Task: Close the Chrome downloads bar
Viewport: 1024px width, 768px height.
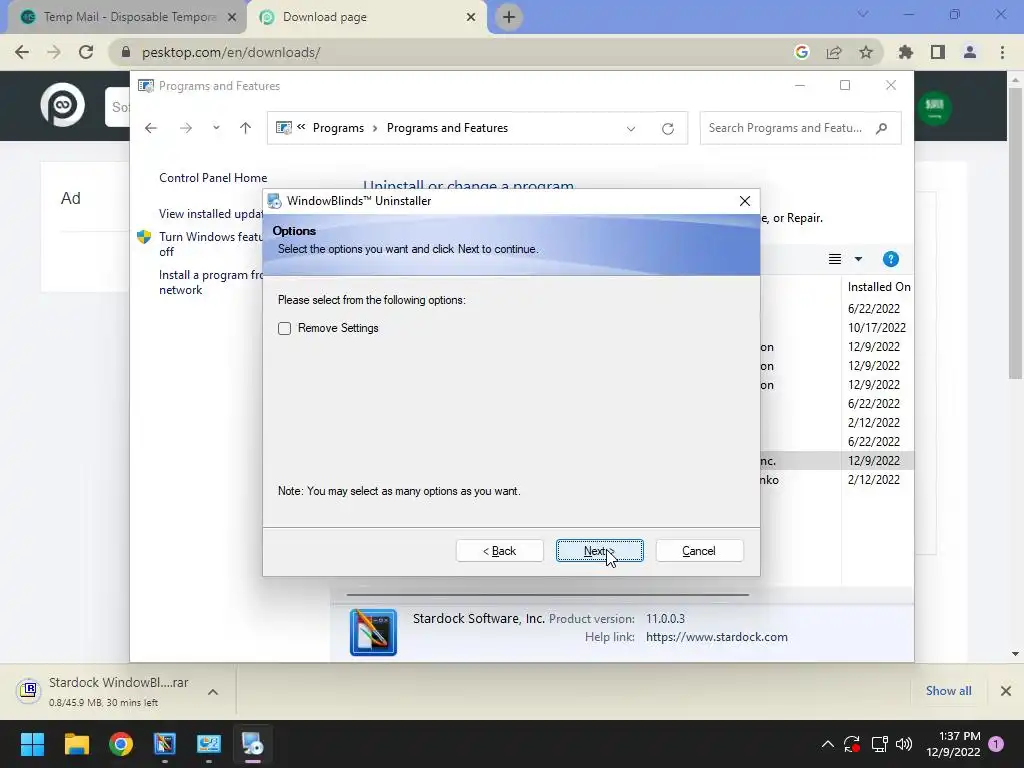Action: (x=1006, y=691)
